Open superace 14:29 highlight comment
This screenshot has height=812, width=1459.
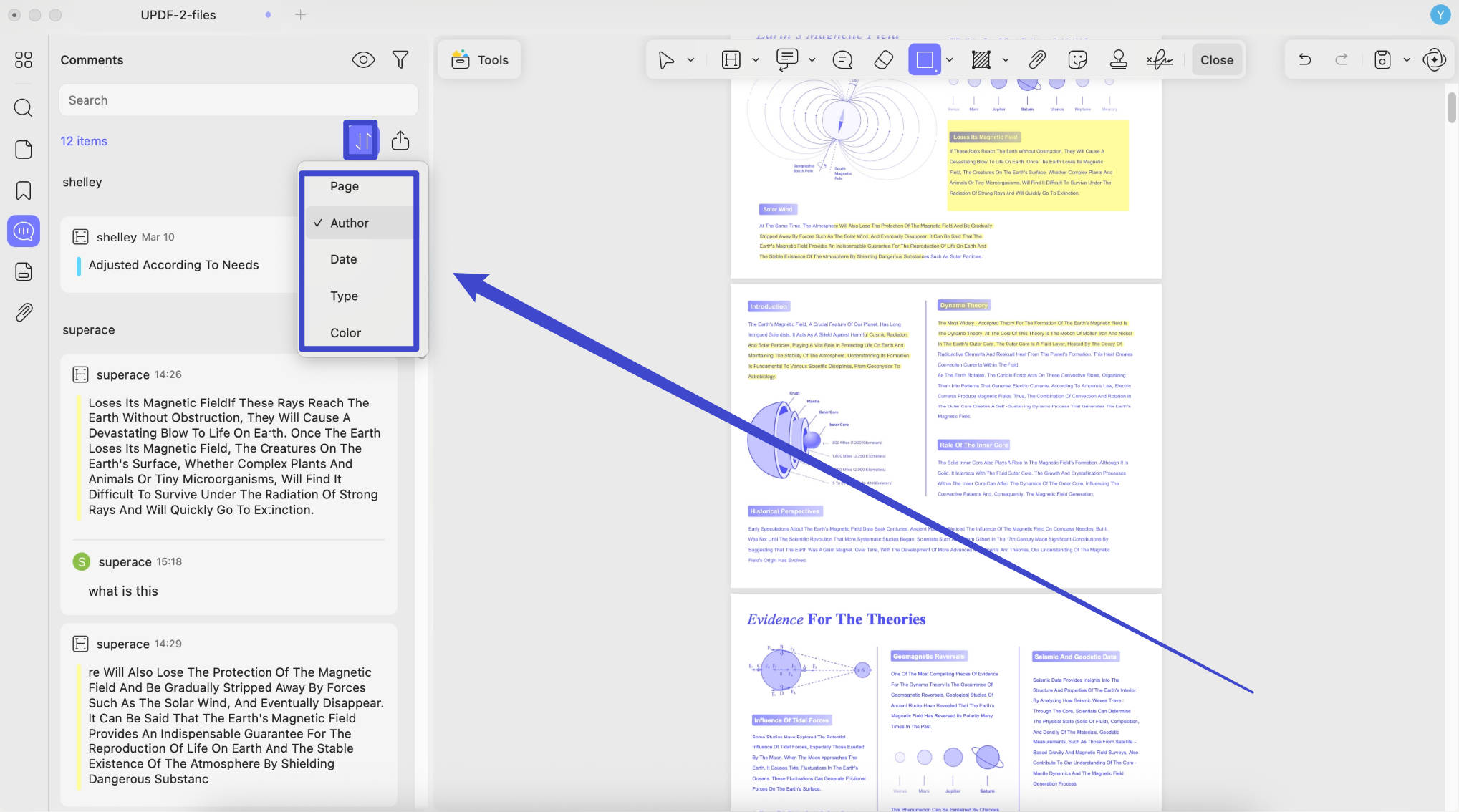(229, 714)
